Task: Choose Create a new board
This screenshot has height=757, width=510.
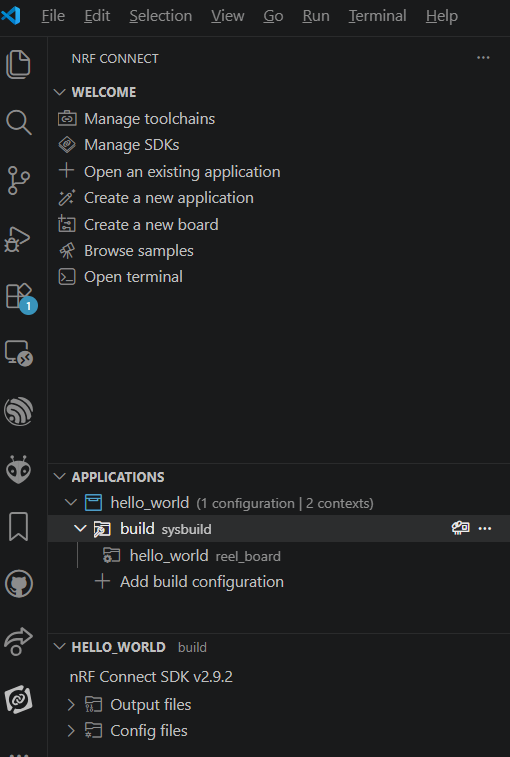Action: point(151,224)
